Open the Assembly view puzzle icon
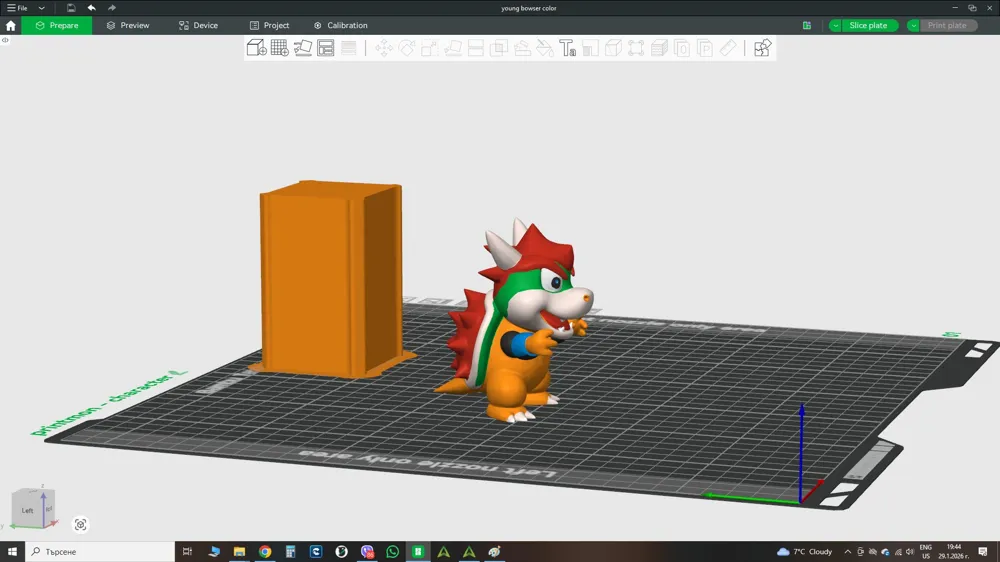This screenshot has height=562, width=1000. tap(762, 48)
